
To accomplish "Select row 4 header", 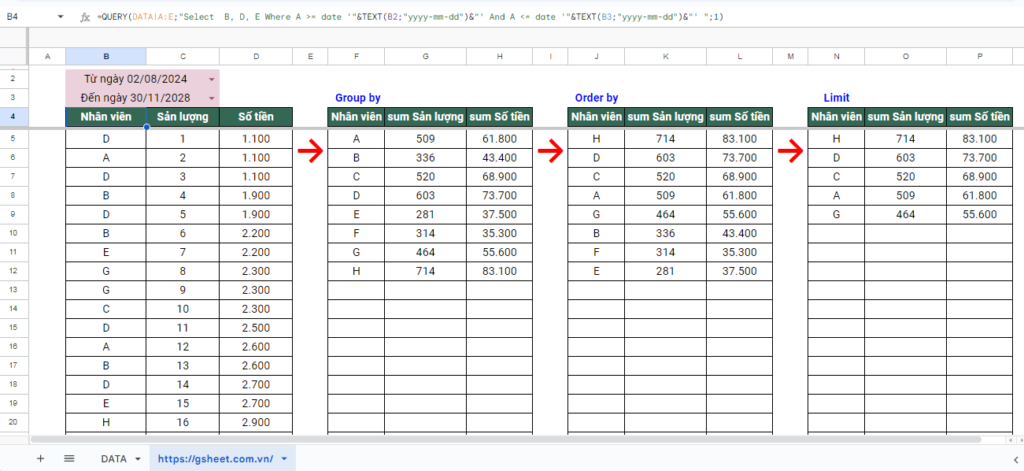I will click(14, 118).
